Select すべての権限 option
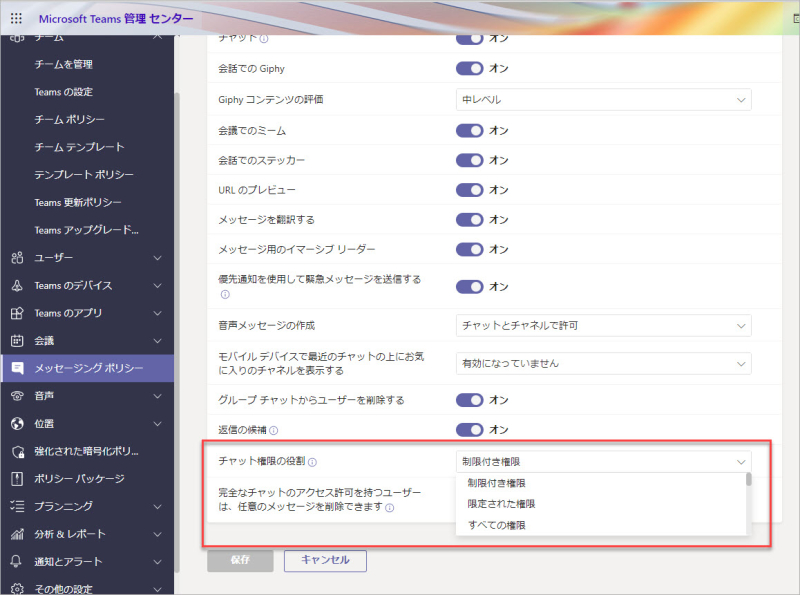The width and height of the screenshot is (800, 595). (x=601, y=525)
